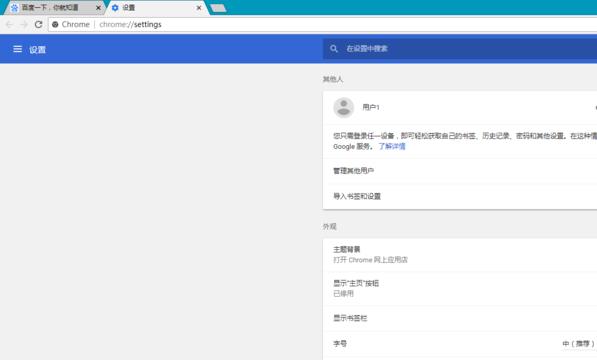
Task: Click the browser back arrow
Action: (10, 24)
